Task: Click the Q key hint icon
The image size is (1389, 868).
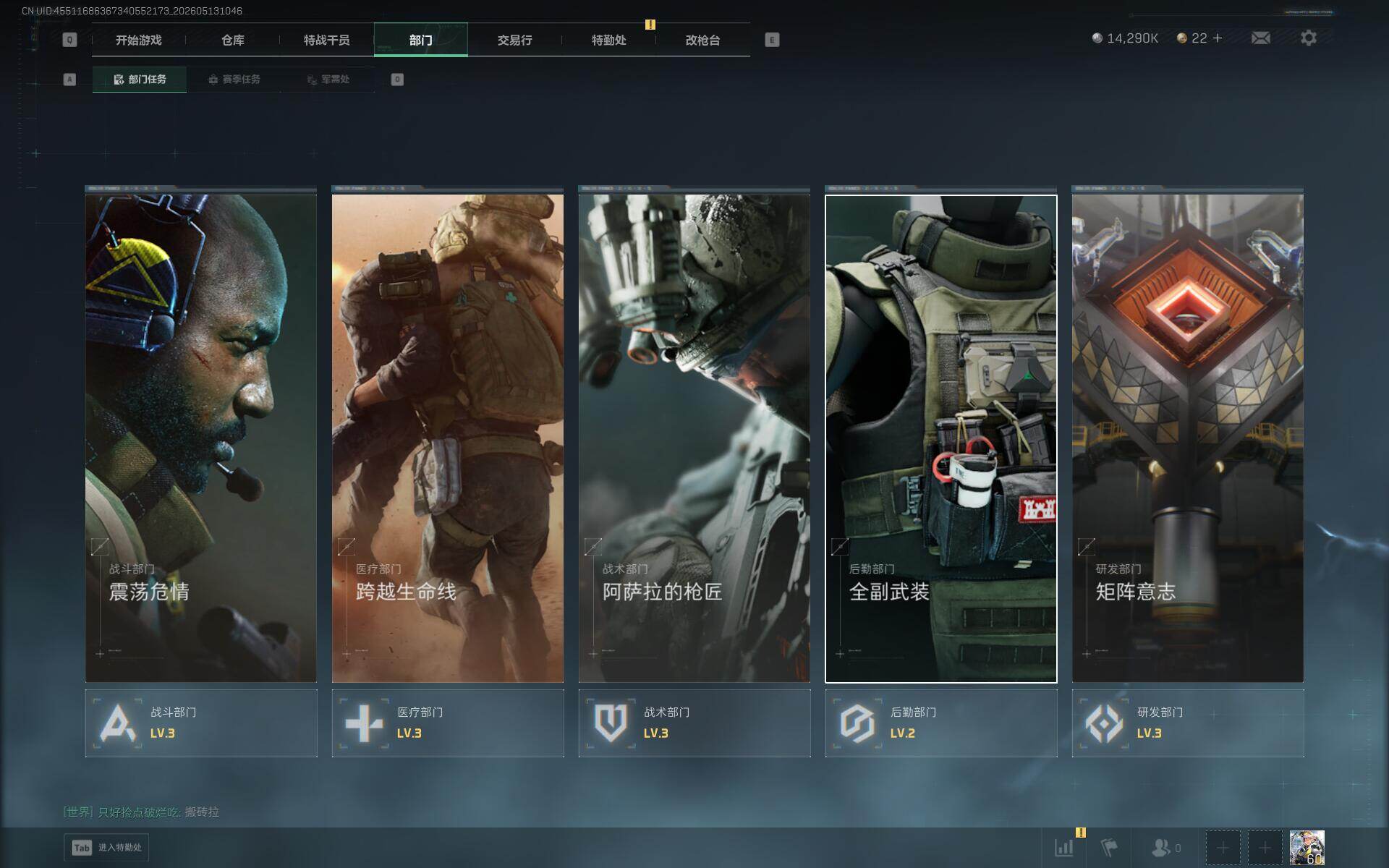Action: click(x=69, y=40)
